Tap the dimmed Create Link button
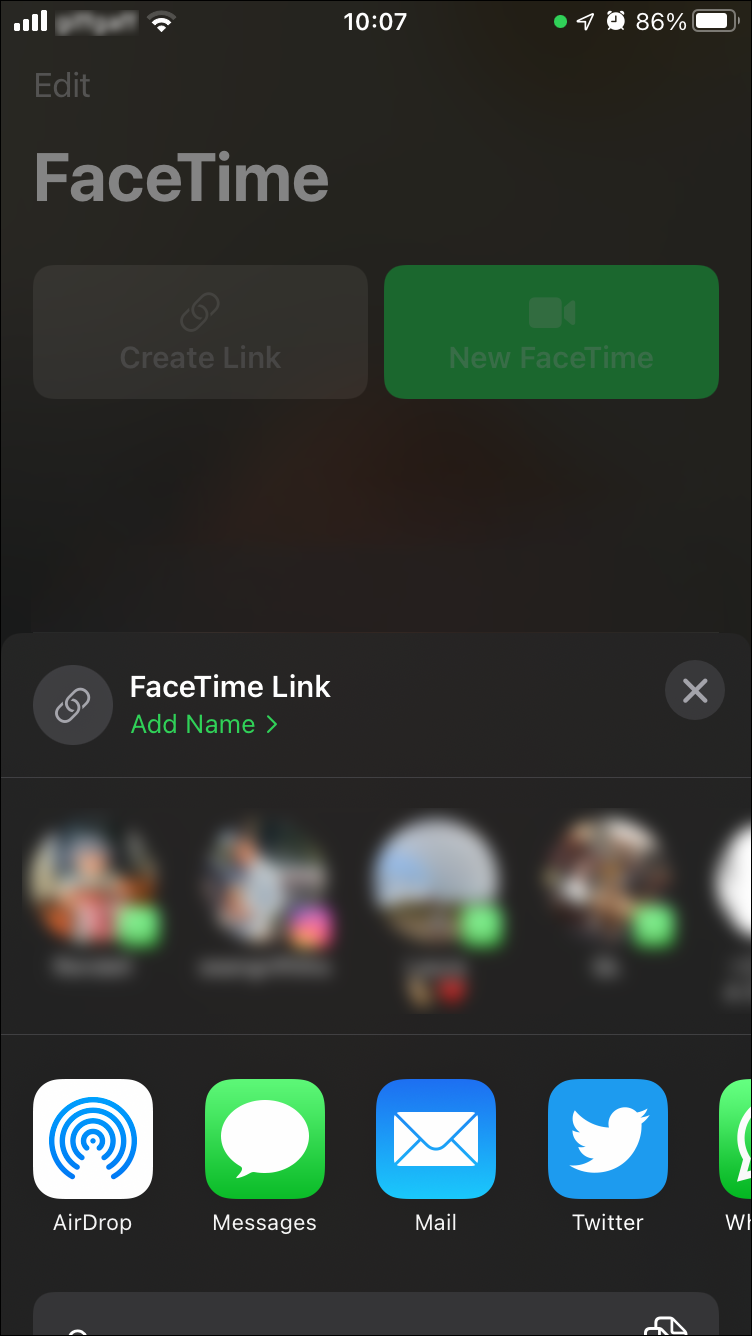Screen dimensions: 752x1336 (x=200, y=332)
